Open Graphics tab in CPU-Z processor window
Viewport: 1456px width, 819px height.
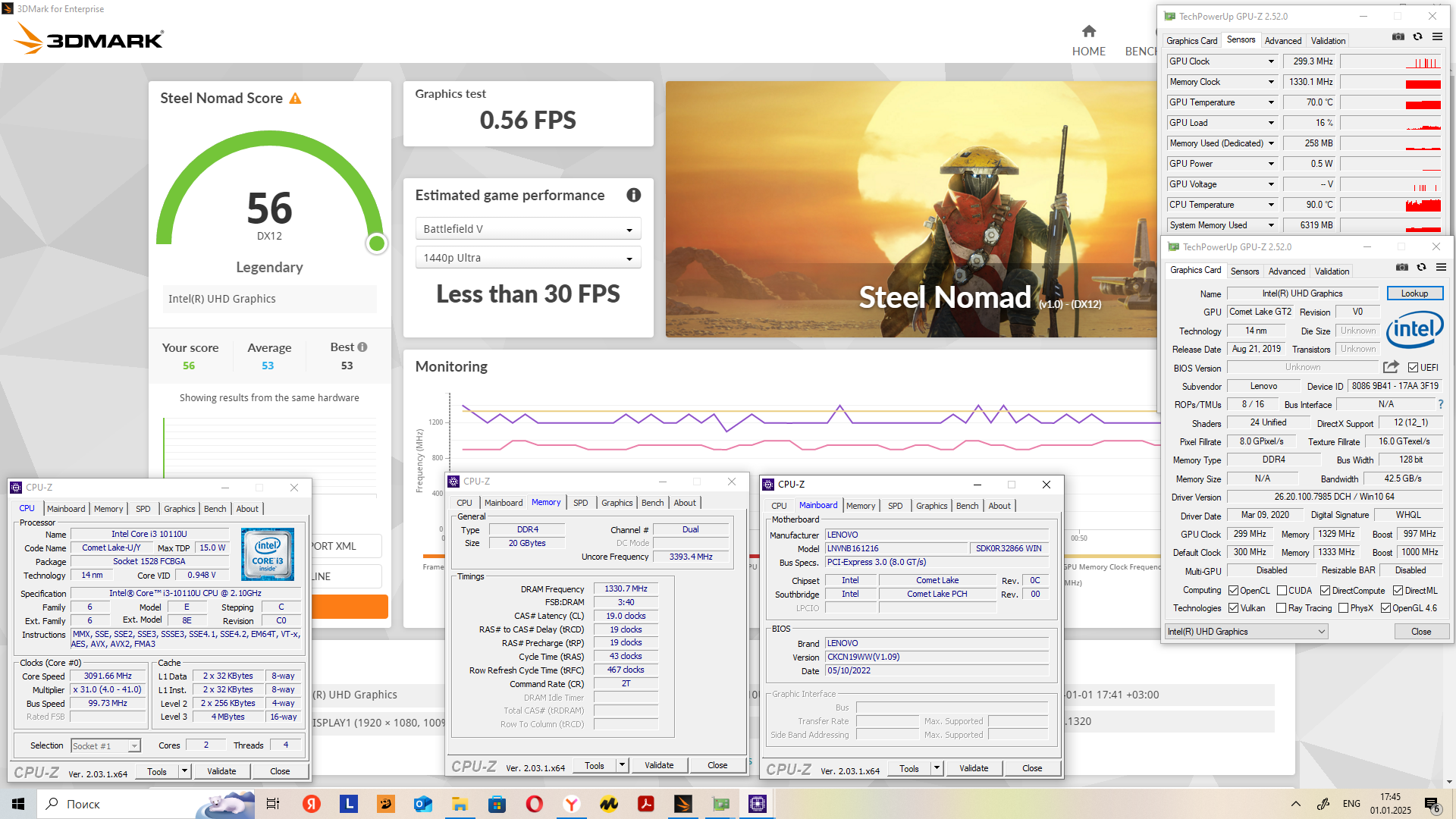pyautogui.click(x=180, y=509)
